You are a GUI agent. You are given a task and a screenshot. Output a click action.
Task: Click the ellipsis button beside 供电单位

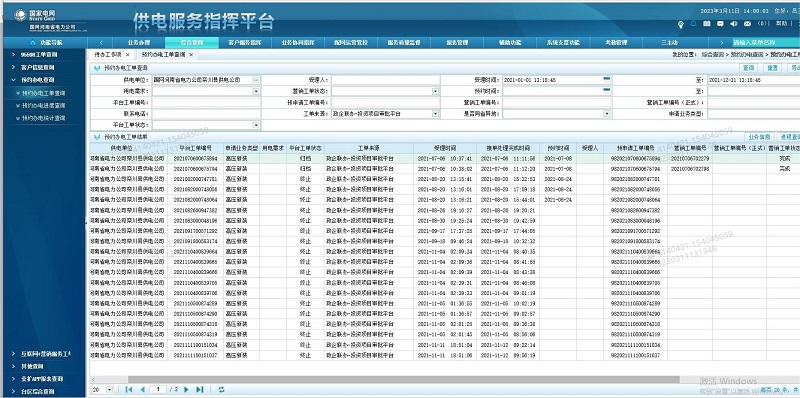tap(256, 80)
